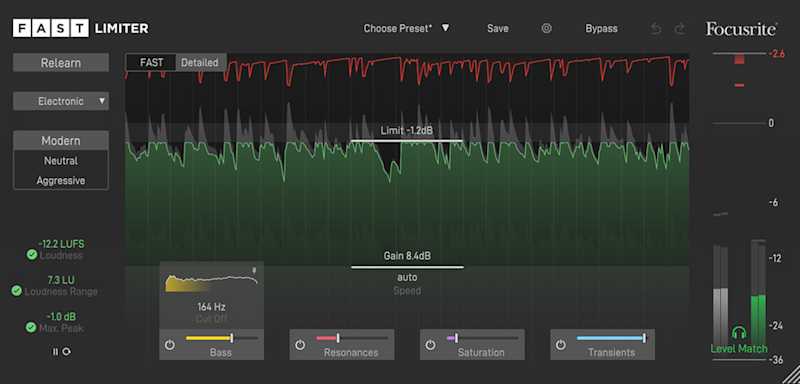Toggle the Bass power button
Screen dimensions: 800x384
click(170, 345)
